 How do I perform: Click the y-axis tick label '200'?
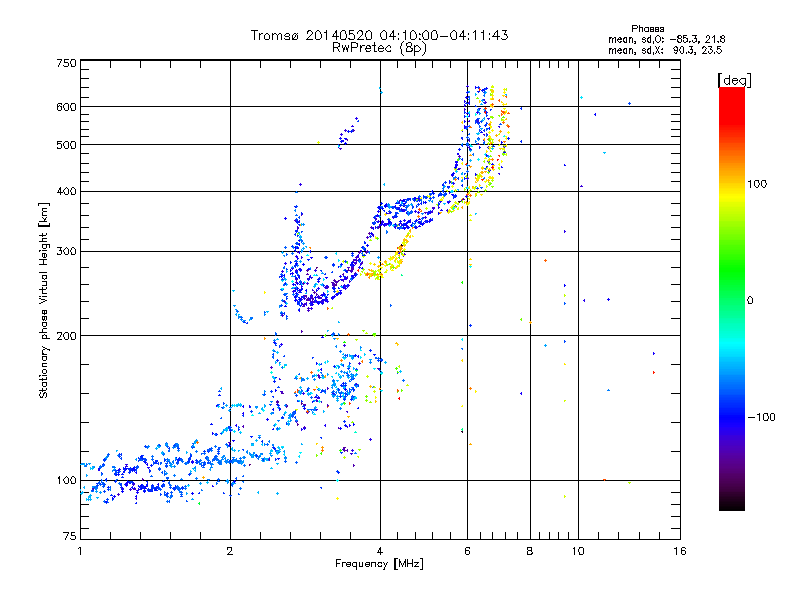[x=66, y=336]
